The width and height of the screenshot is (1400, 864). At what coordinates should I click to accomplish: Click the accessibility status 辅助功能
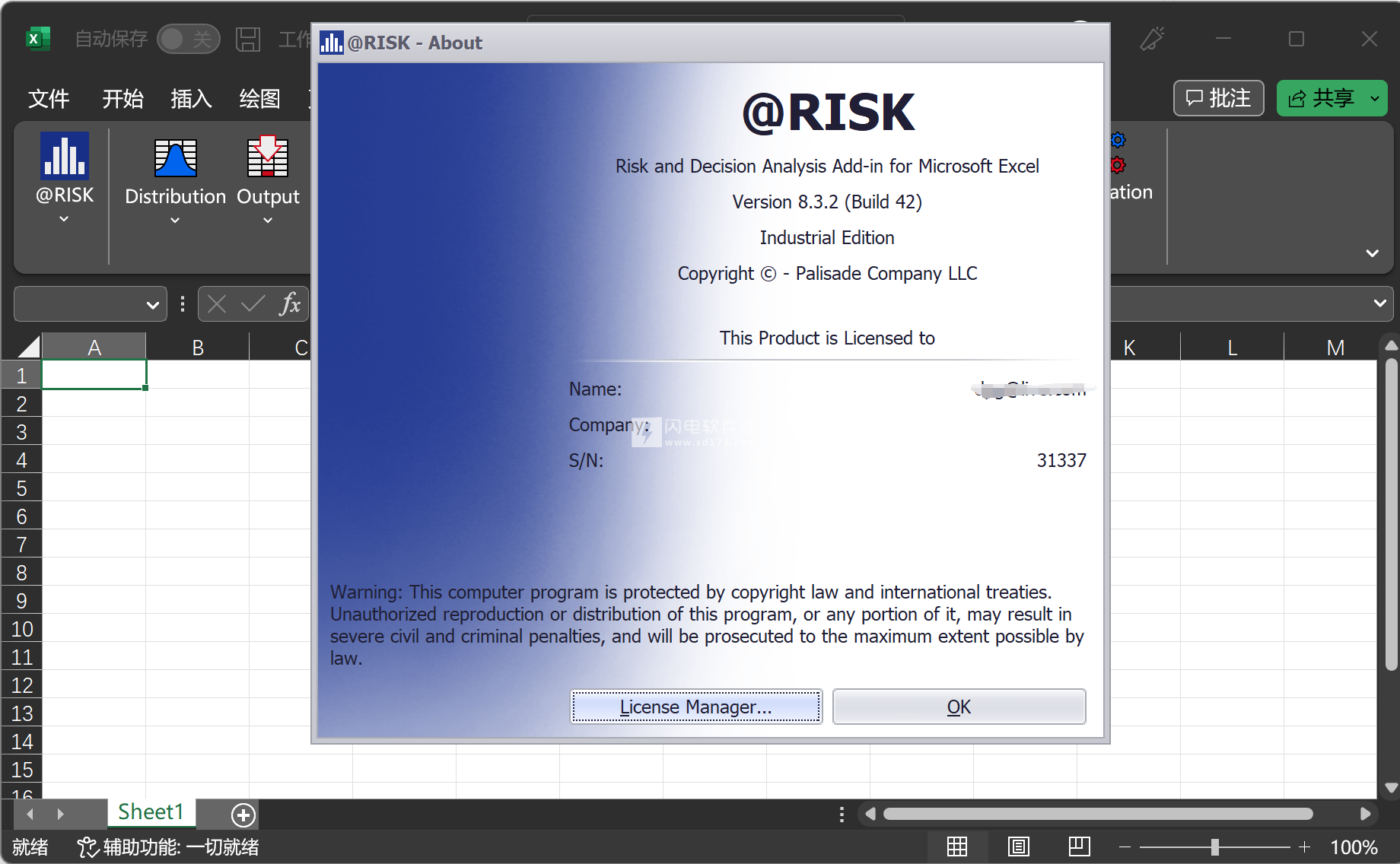coord(168,847)
